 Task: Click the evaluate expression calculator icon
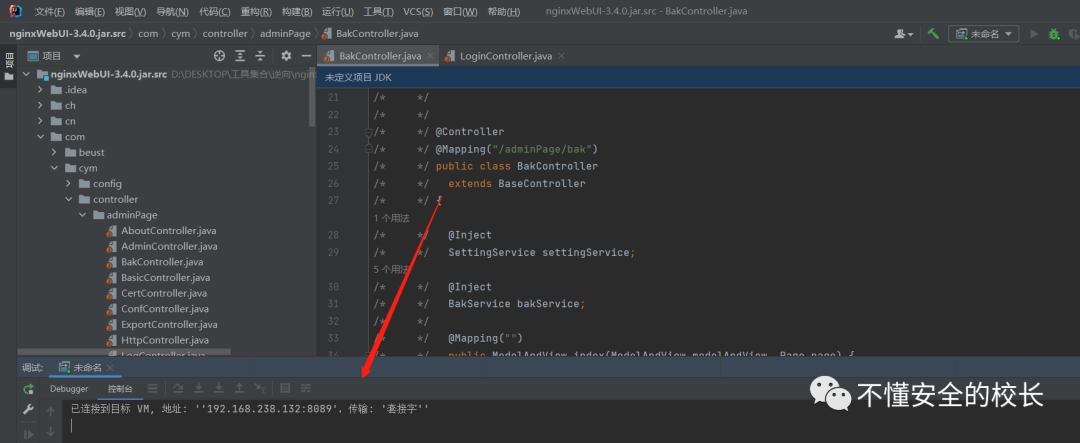285,389
